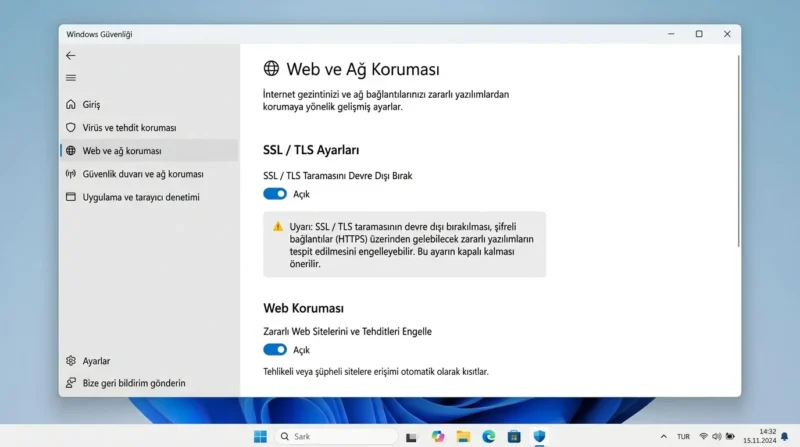The width and height of the screenshot is (800, 447).
Task: Click window icon beside Uygulama ve tarayıcı
Action: click(x=70, y=197)
